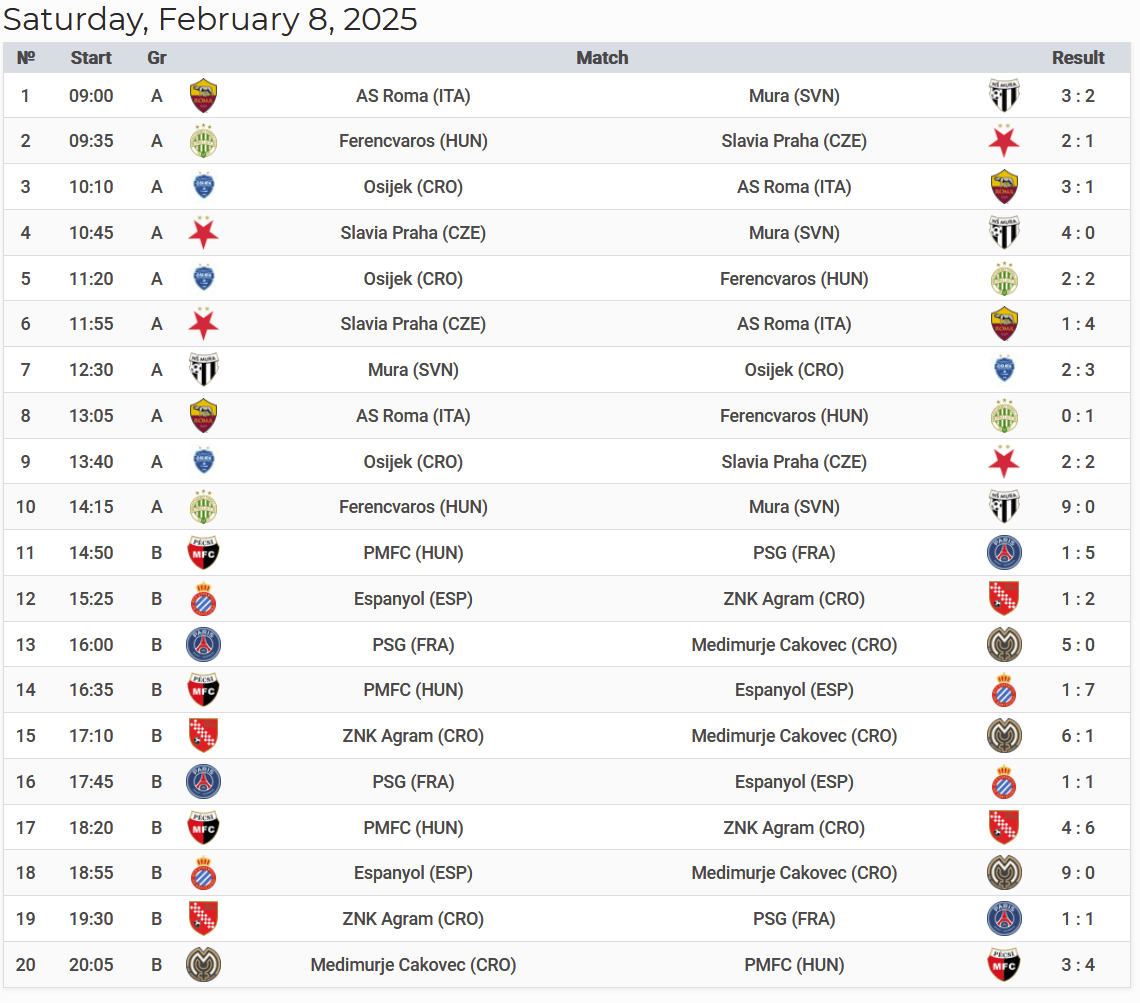Click the 9 : 0 result of match 10
This screenshot has width=1140, height=1003.
1078,507
